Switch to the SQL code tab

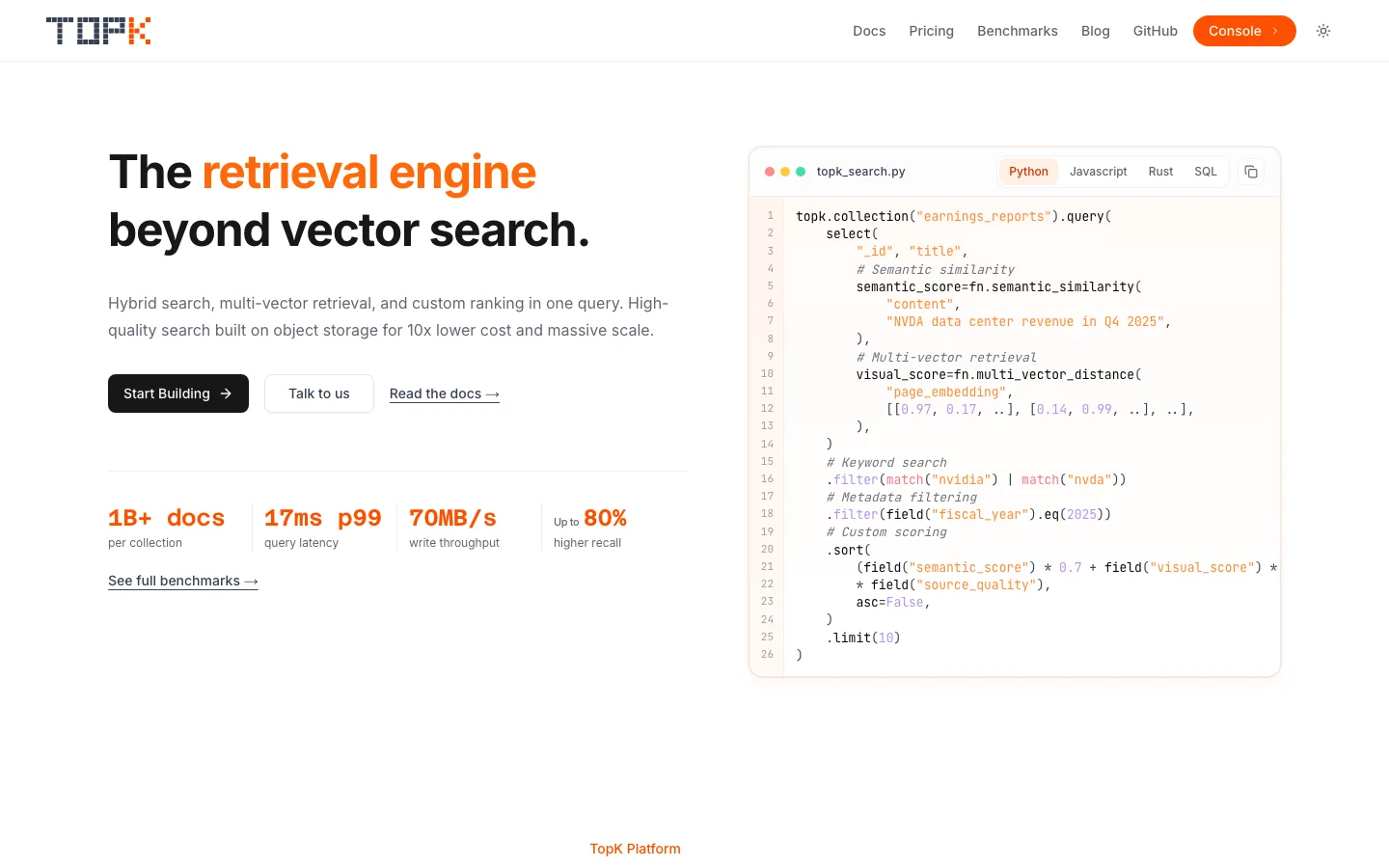pyautogui.click(x=1206, y=172)
